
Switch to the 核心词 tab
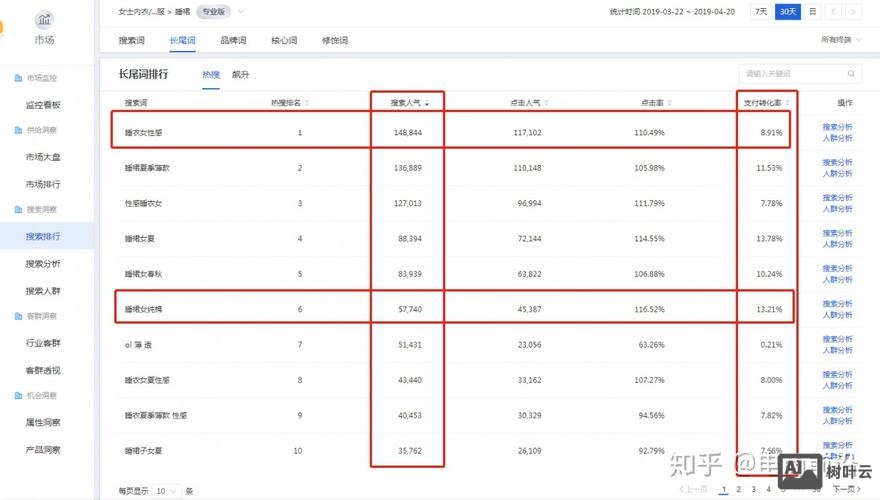[x=284, y=40]
